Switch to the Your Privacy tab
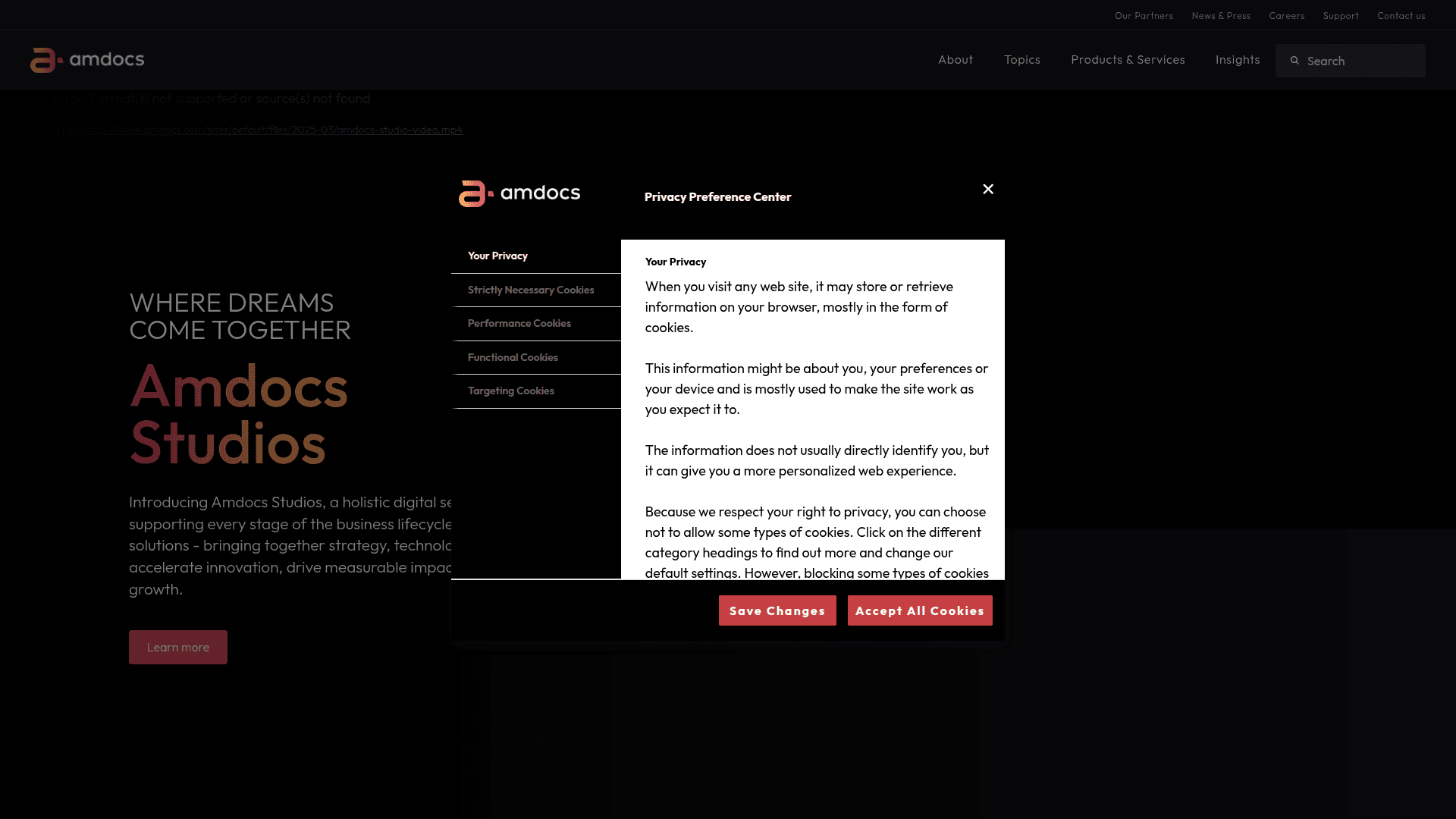Image resolution: width=1456 pixels, height=819 pixels. coord(497,256)
